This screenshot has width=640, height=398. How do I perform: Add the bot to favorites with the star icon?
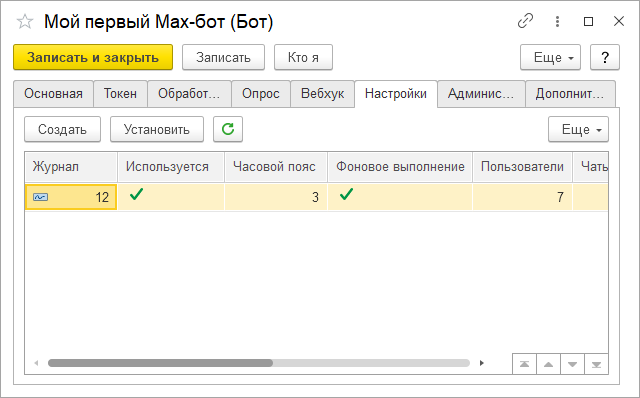[25, 22]
